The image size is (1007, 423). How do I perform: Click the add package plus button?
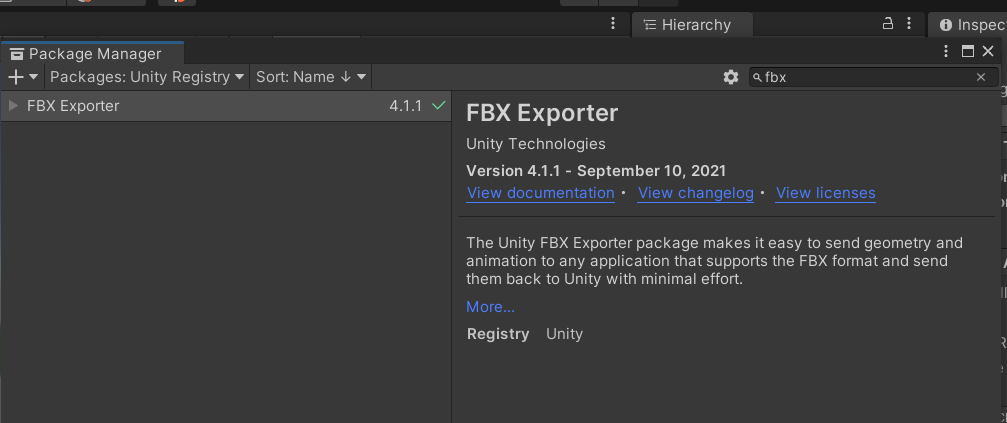[x=17, y=77]
